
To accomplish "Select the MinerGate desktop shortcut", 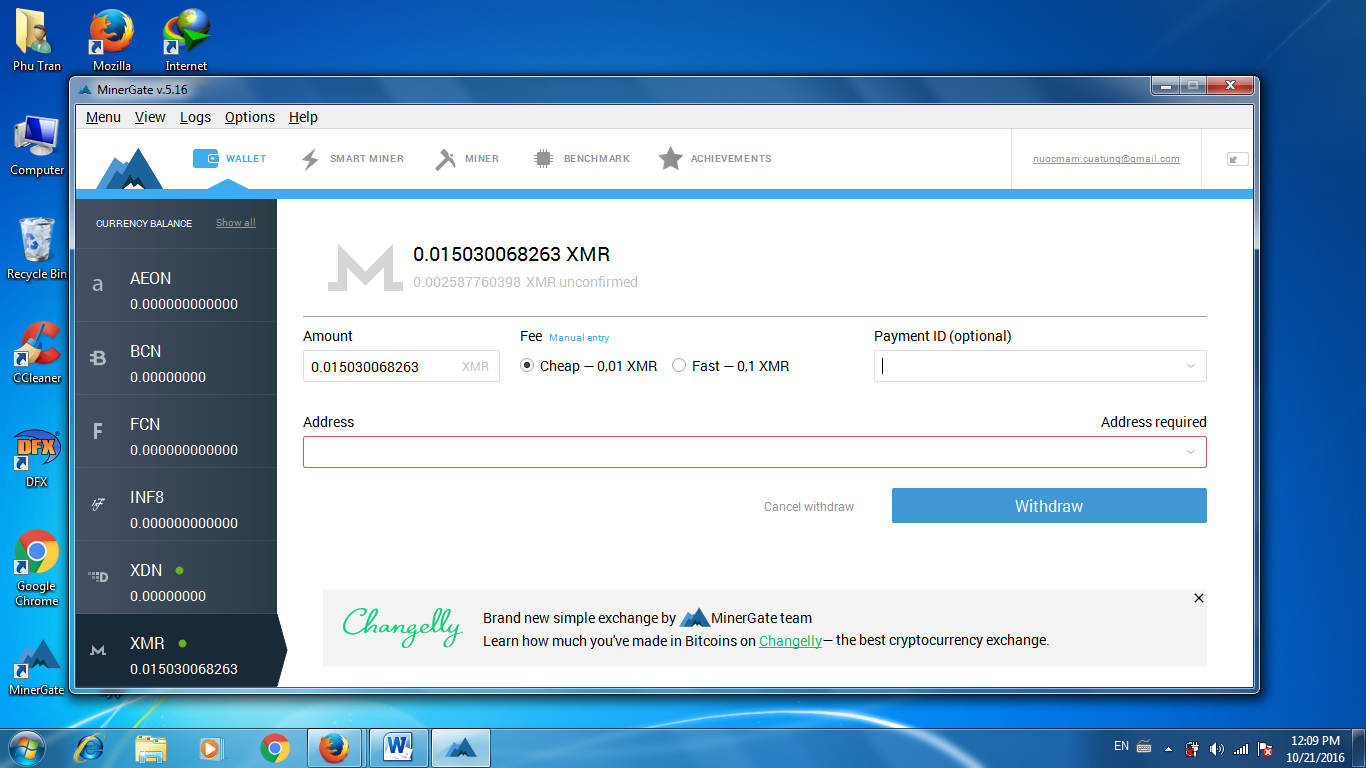I will click(x=37, y=667).
